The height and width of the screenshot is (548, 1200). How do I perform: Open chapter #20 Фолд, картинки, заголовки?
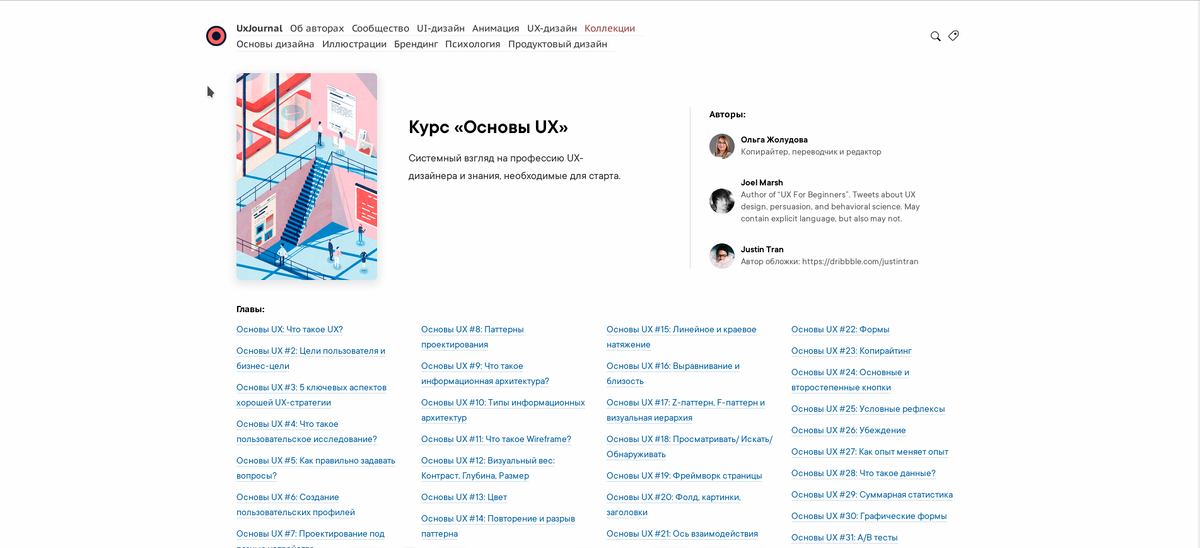tap(673, 504)
